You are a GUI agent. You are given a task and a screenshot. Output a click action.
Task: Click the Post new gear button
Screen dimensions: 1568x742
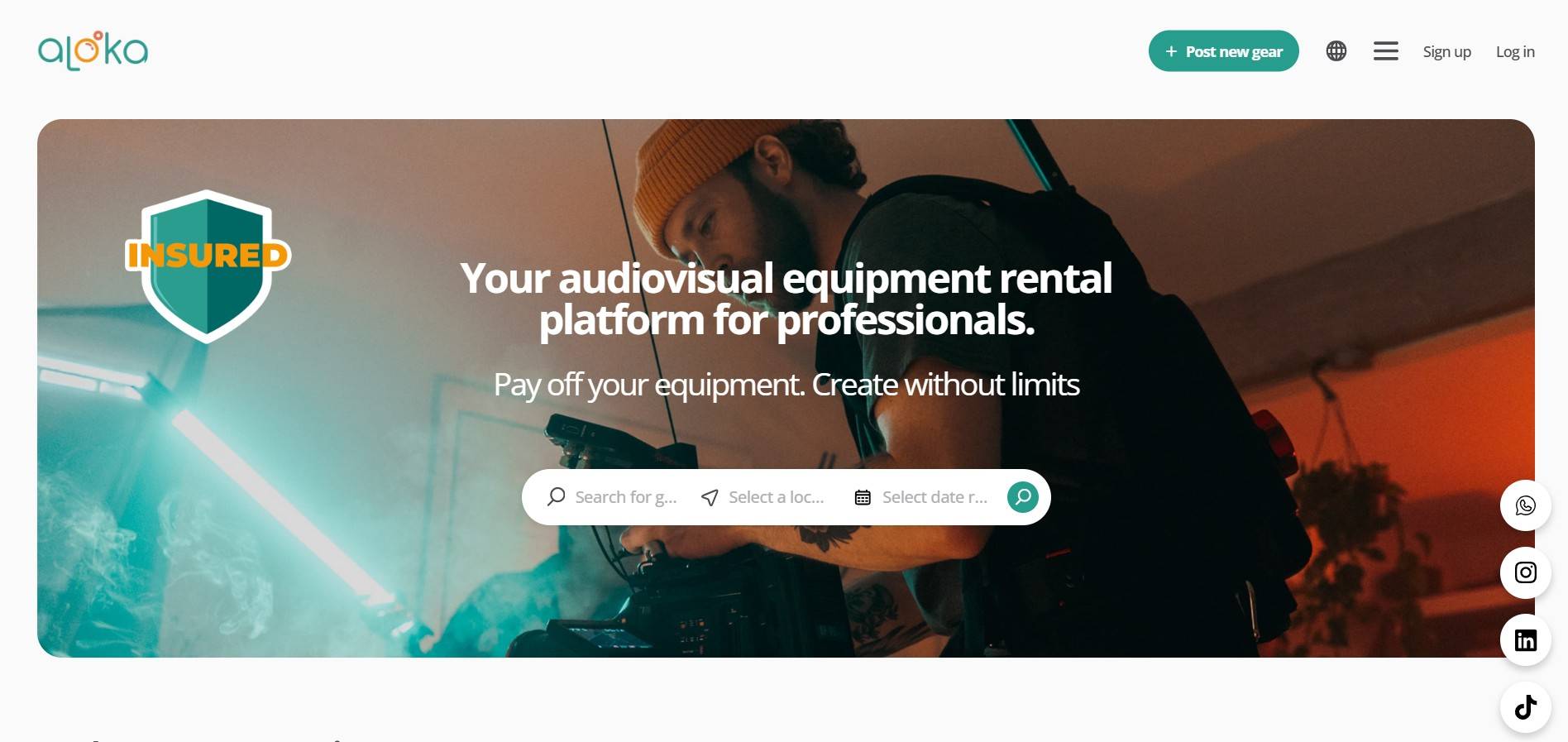click(1223, 51)
